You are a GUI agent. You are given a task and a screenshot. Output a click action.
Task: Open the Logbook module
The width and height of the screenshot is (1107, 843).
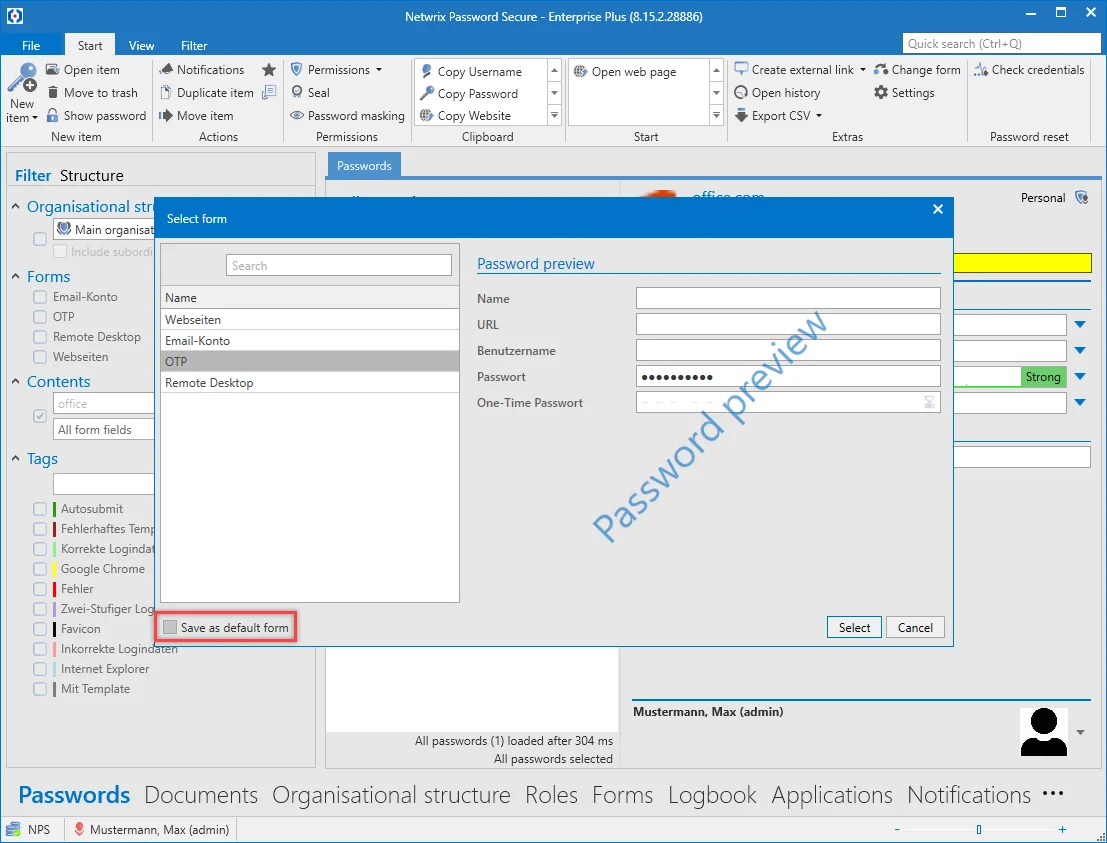[712, 795]
